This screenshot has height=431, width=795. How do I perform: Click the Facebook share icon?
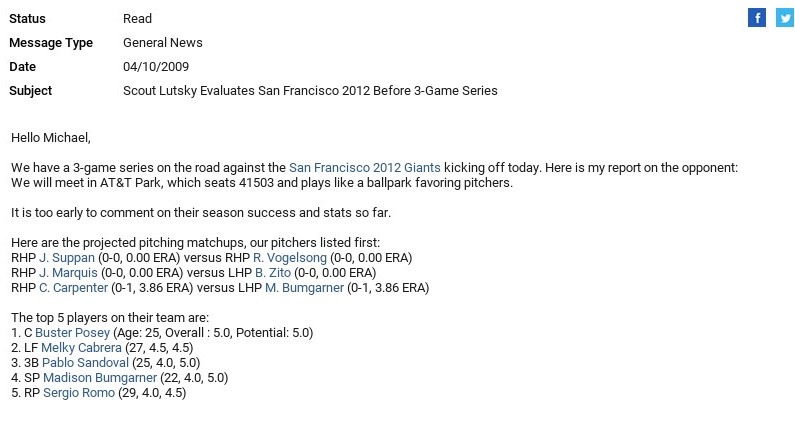[757, 18]
